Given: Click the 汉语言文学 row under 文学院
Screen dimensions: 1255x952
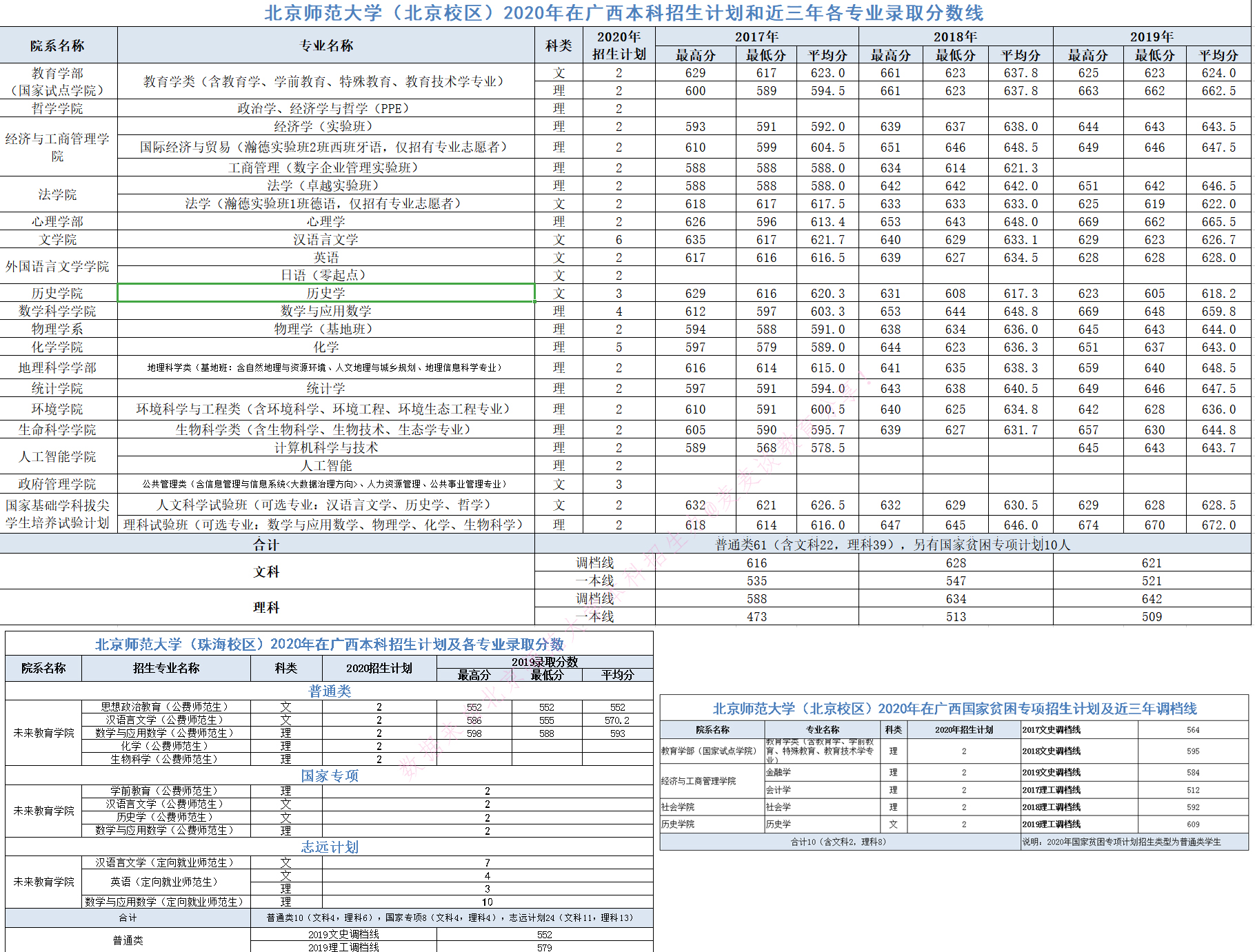Looking at the screenshot, I should [326, 239].
